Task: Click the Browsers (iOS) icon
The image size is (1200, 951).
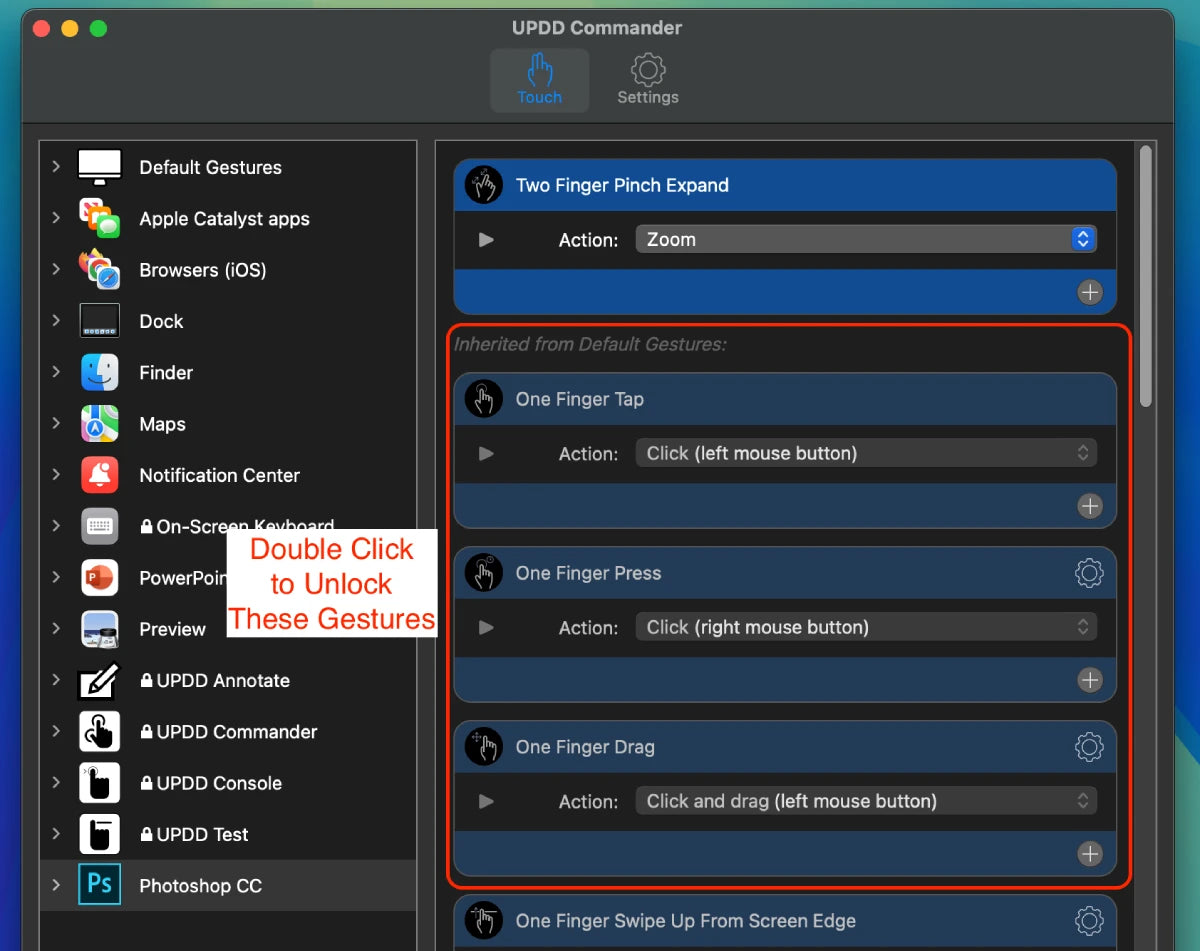Action: [x=100, y=270]
